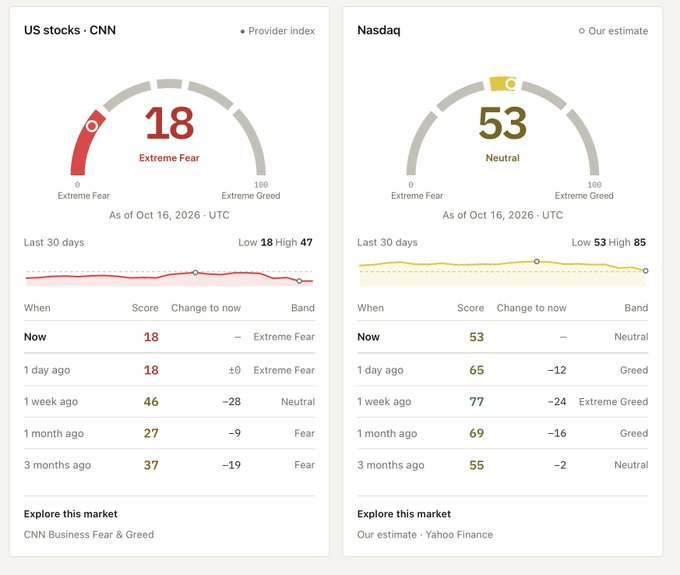Select the latest point on CNN sparkline
This screenshot has height=575, width=680.
click(x=299, y=281)
